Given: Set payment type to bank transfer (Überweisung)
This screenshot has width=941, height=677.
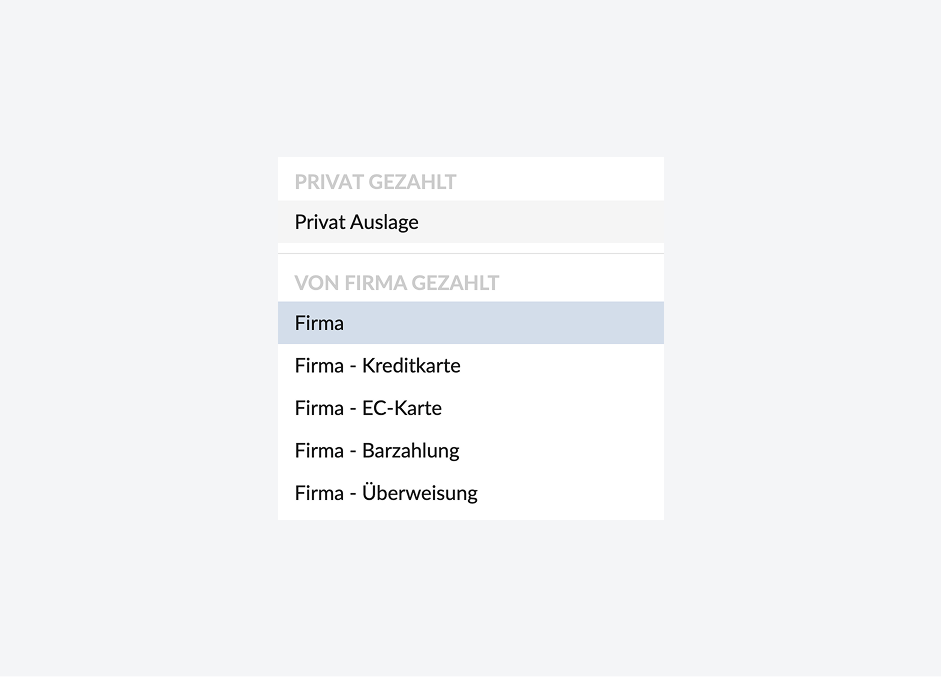Looking at the screenshot, I should [470, 493].
